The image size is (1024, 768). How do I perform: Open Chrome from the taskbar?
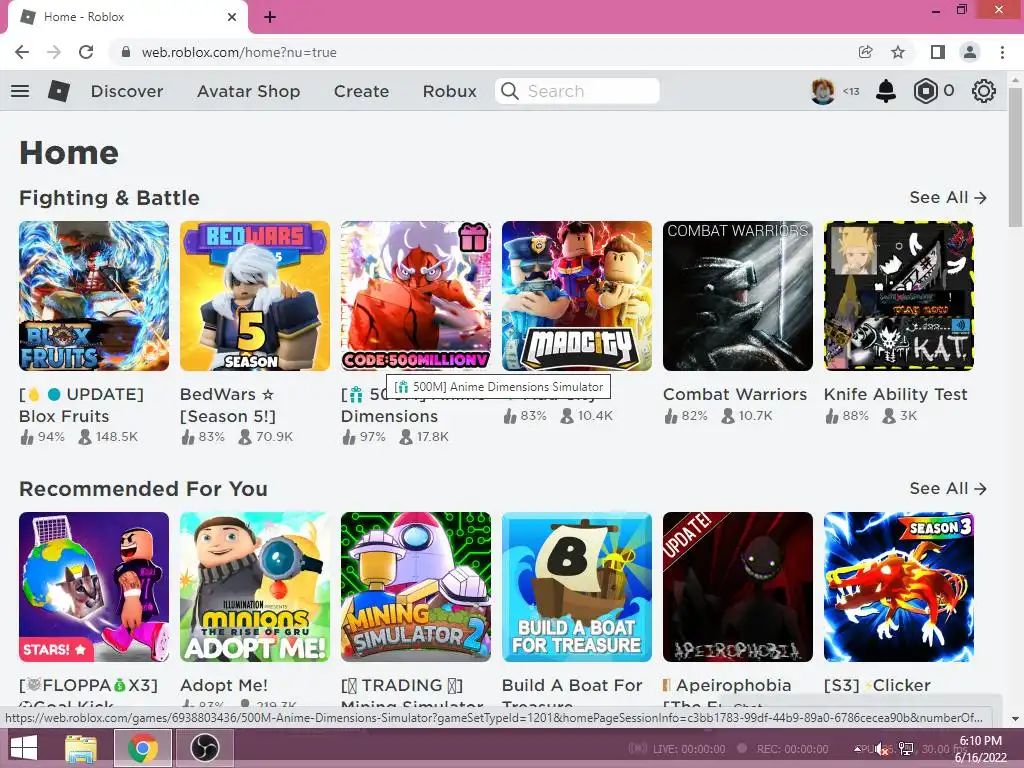coord(143,748)
